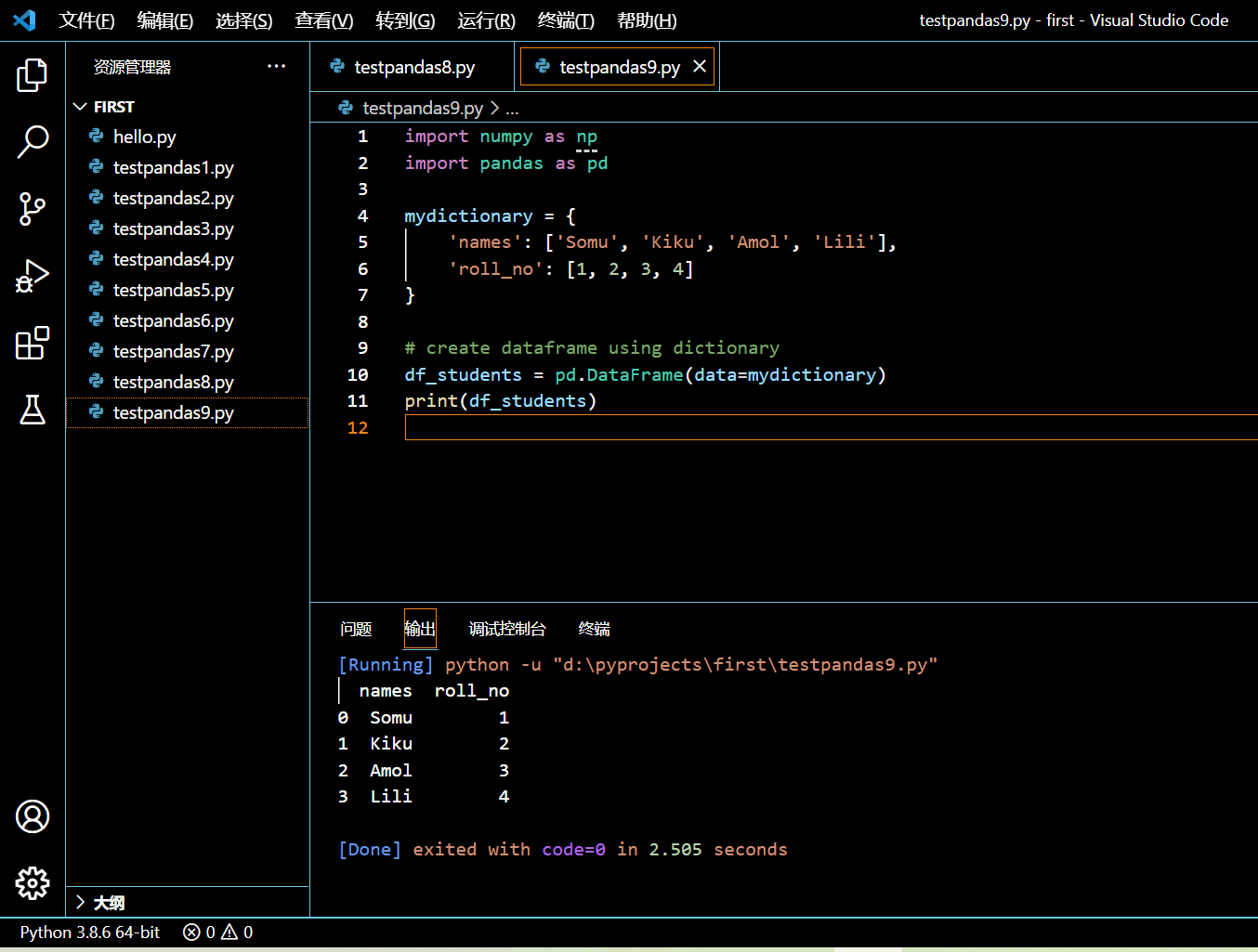Click errors and warnings status indicator
This screenshot has width=1258, height=952.
tap(218, 932)
